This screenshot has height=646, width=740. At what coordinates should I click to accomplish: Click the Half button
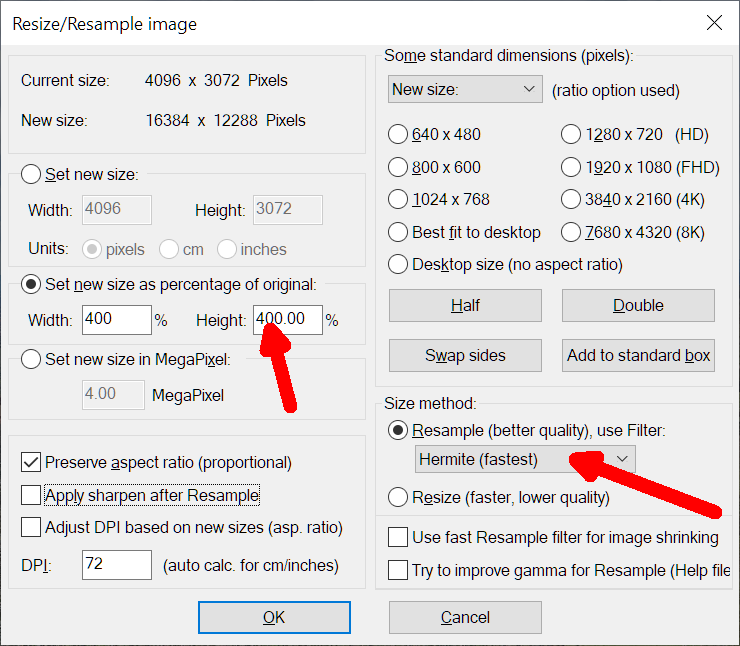[465, 306]
